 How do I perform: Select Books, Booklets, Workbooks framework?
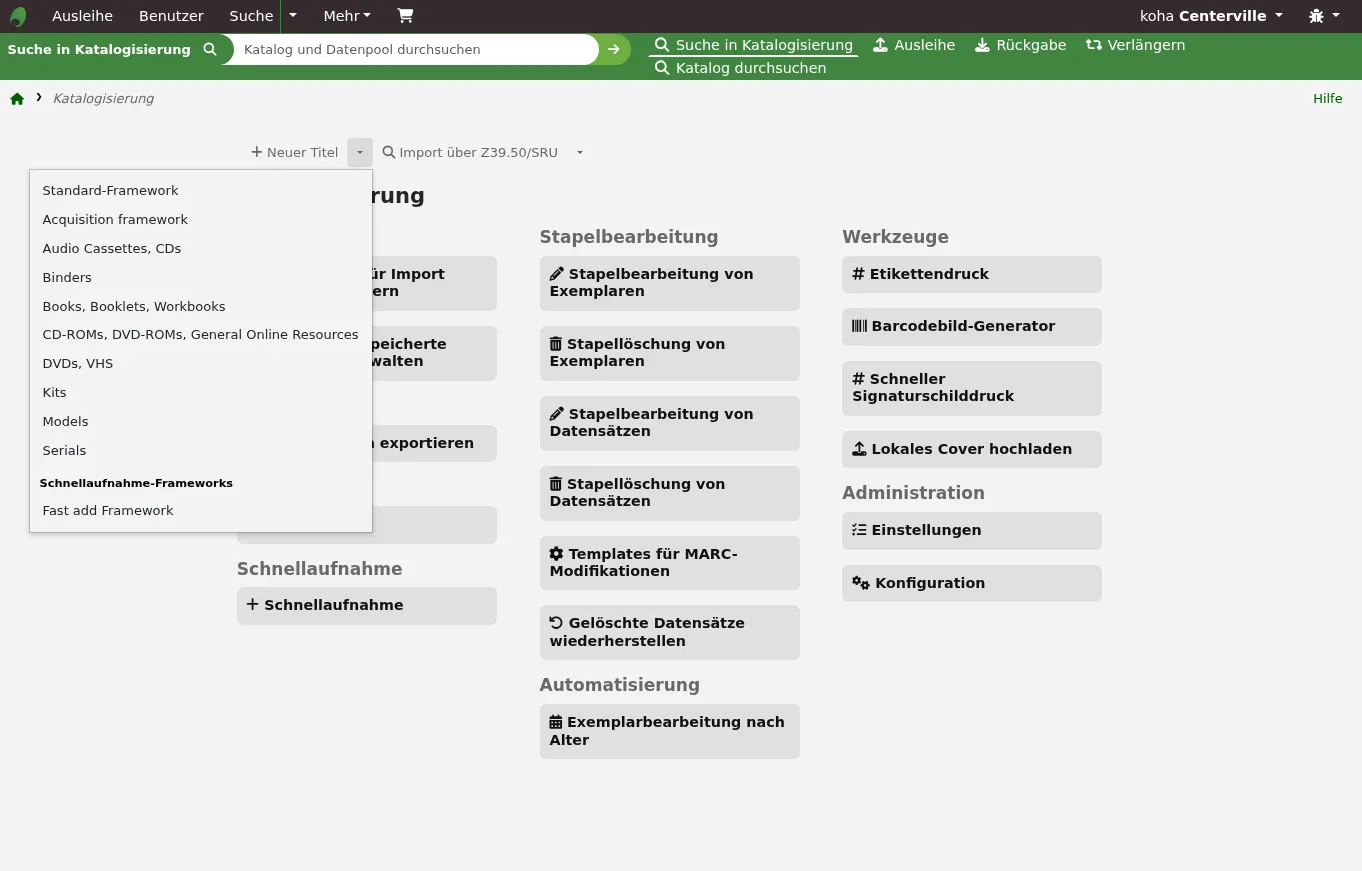point(201,306)
